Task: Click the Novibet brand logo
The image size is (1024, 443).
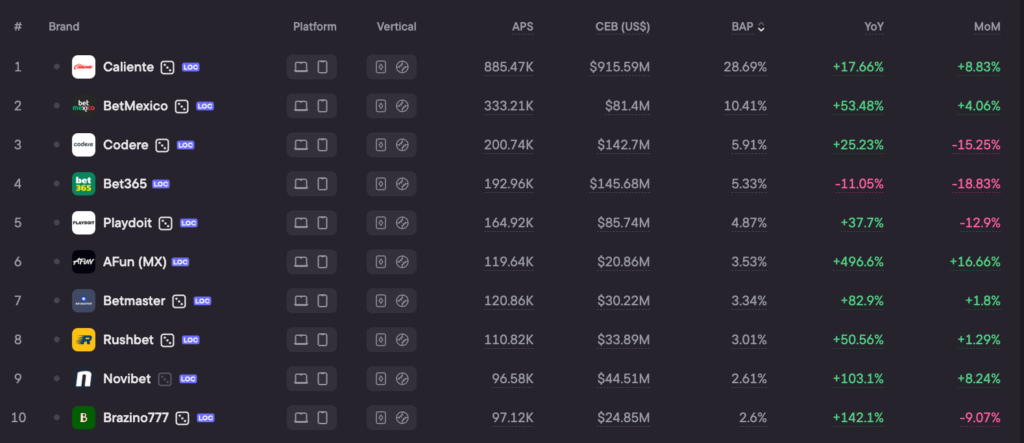Action: coord(84,379)
